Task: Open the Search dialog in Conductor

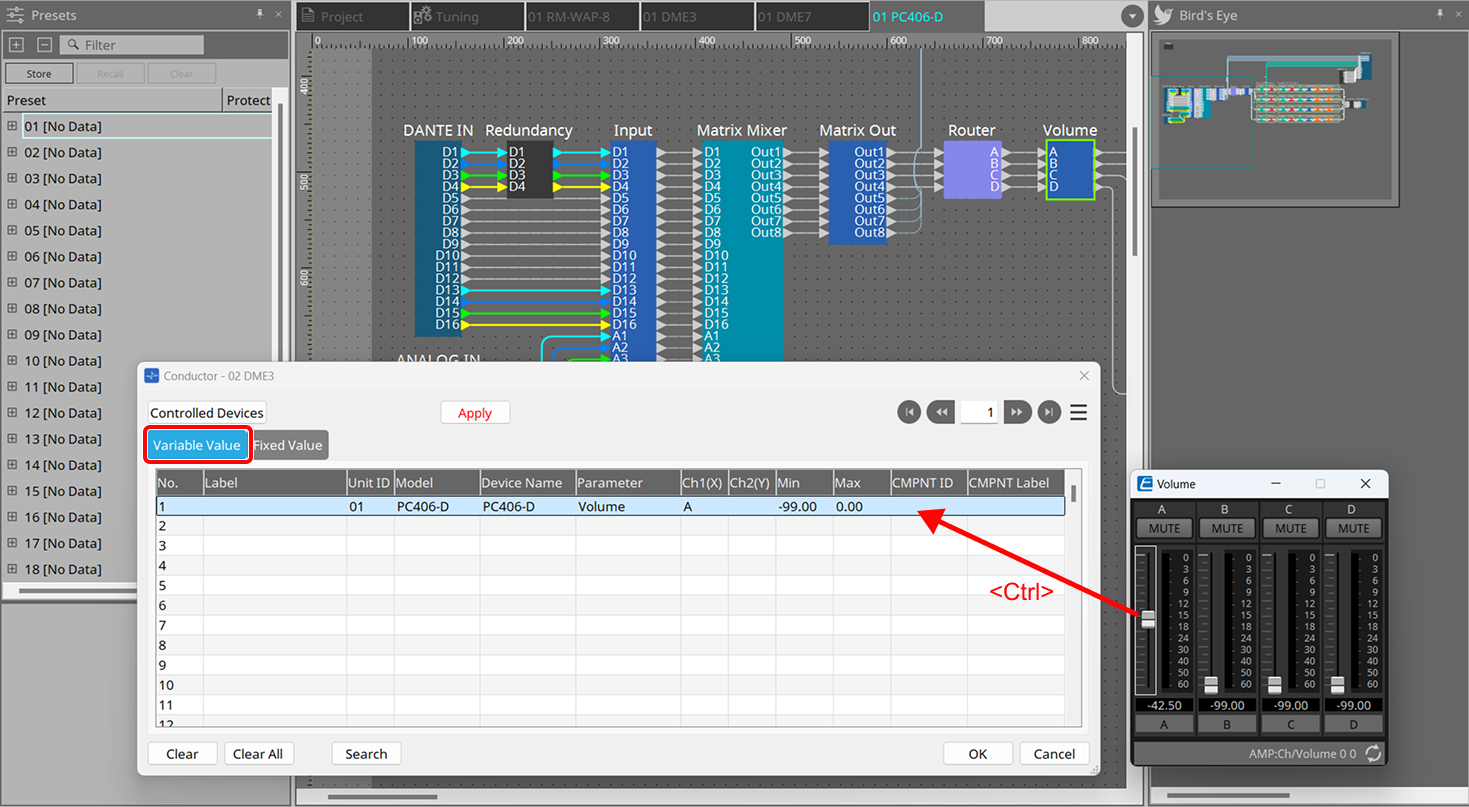Action: (x=366, y=753)
